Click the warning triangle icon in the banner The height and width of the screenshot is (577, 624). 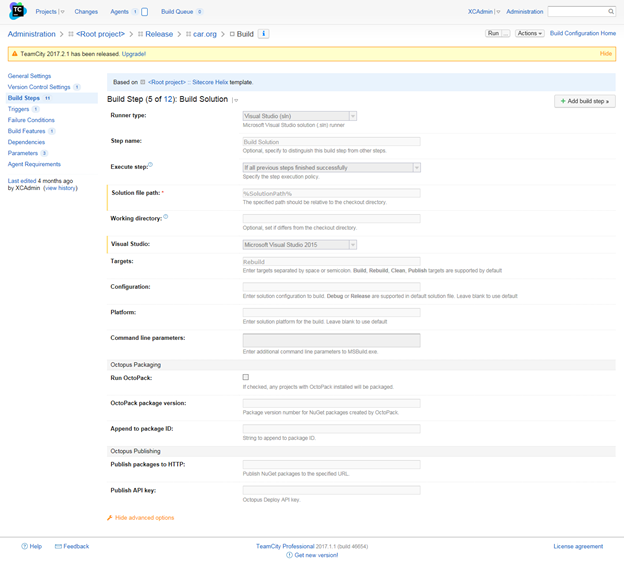point(14,54)
